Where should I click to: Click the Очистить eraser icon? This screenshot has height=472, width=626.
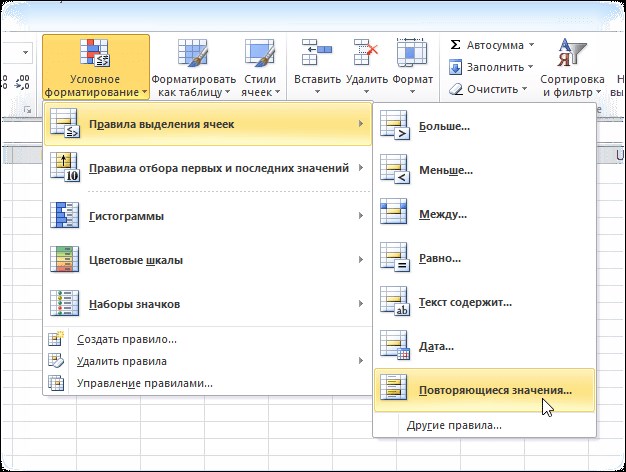(x=456, y=89)
